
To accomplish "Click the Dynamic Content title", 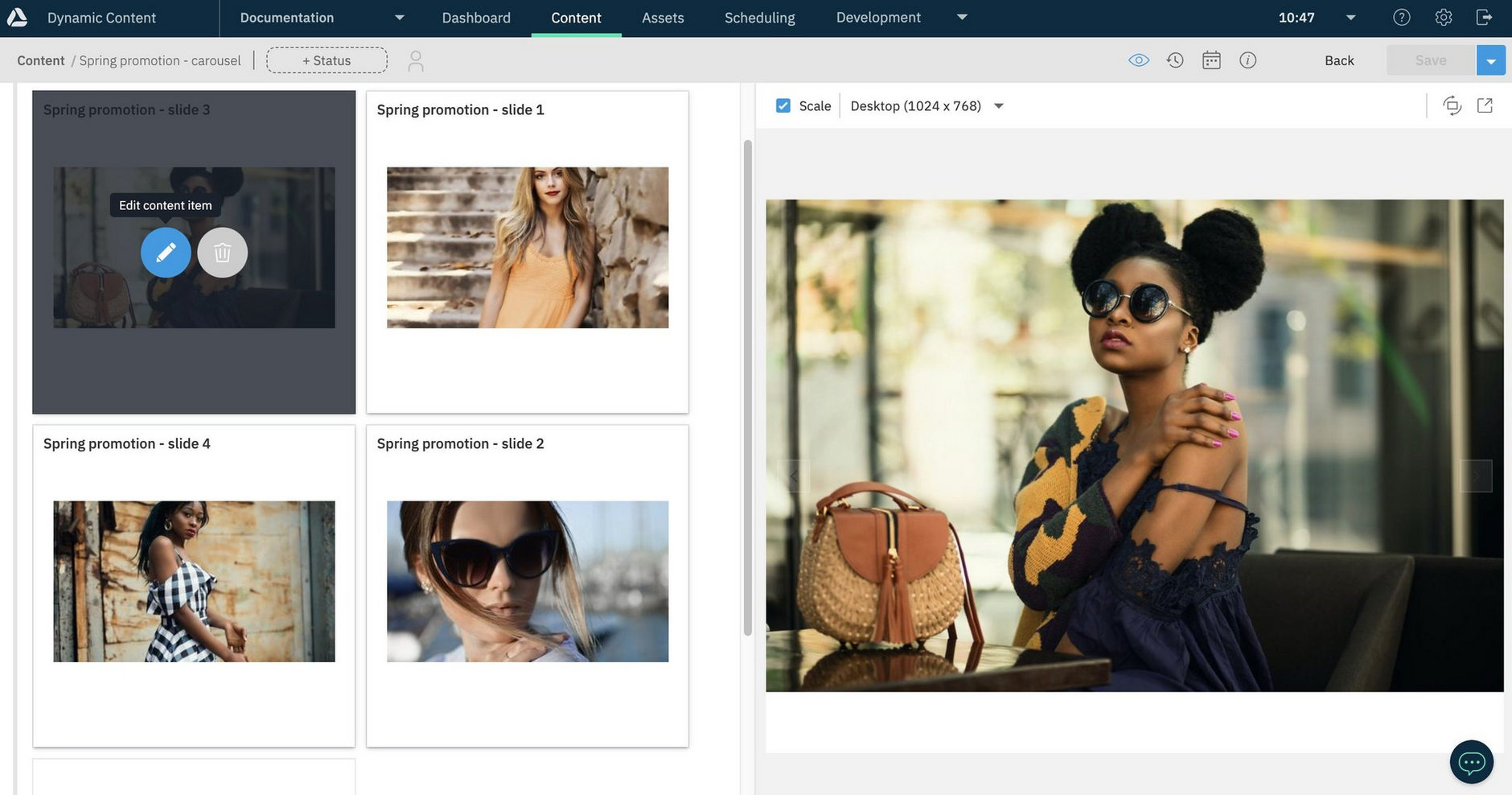I will [101, 18].
